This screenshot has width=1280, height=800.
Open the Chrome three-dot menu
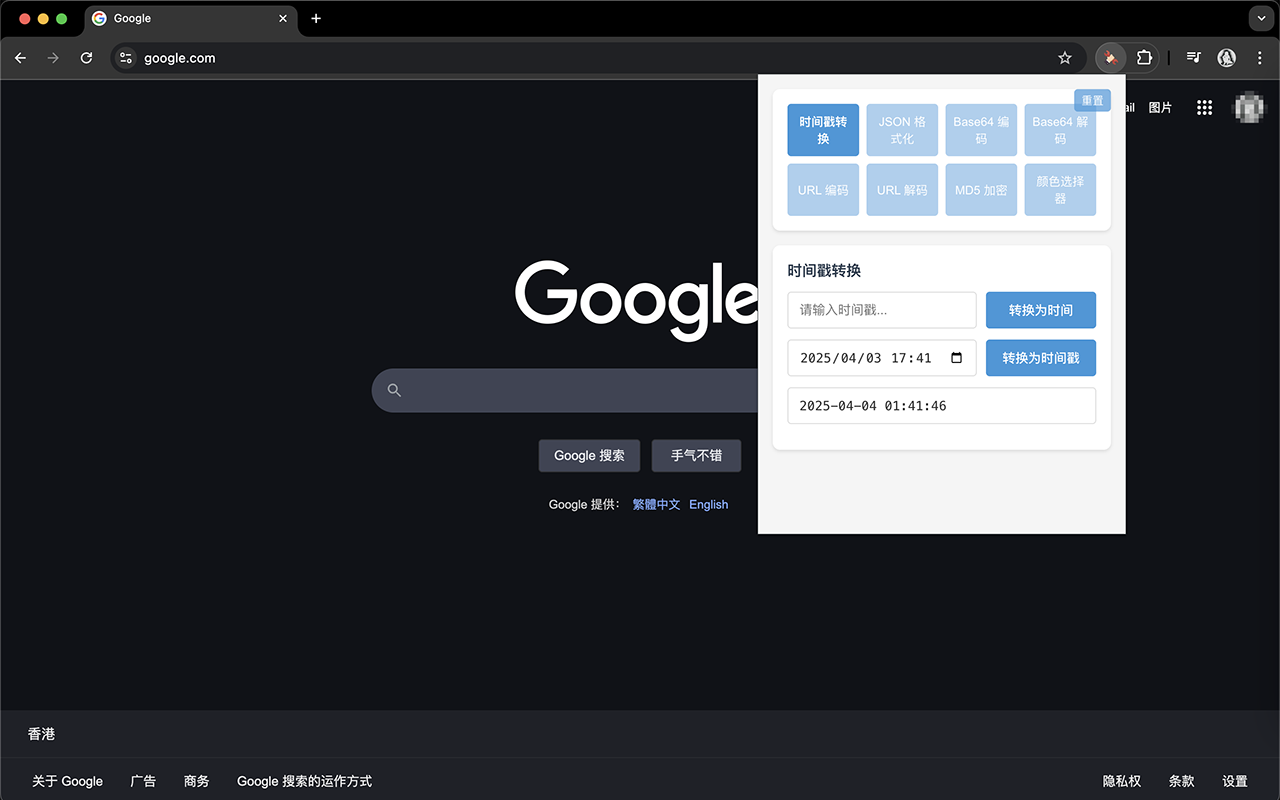point(1260,58)
